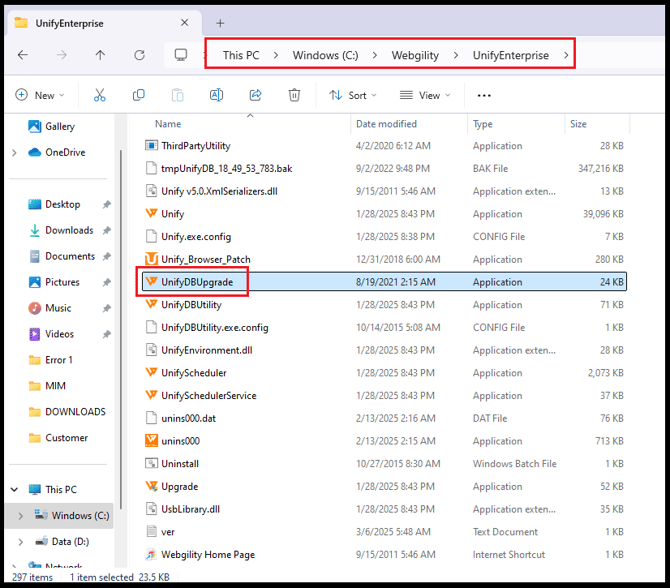Image resolution: width=670 pixels, height=588 pixels.
Task: Add a new File Explorer tab
Action: pos(220,23)
